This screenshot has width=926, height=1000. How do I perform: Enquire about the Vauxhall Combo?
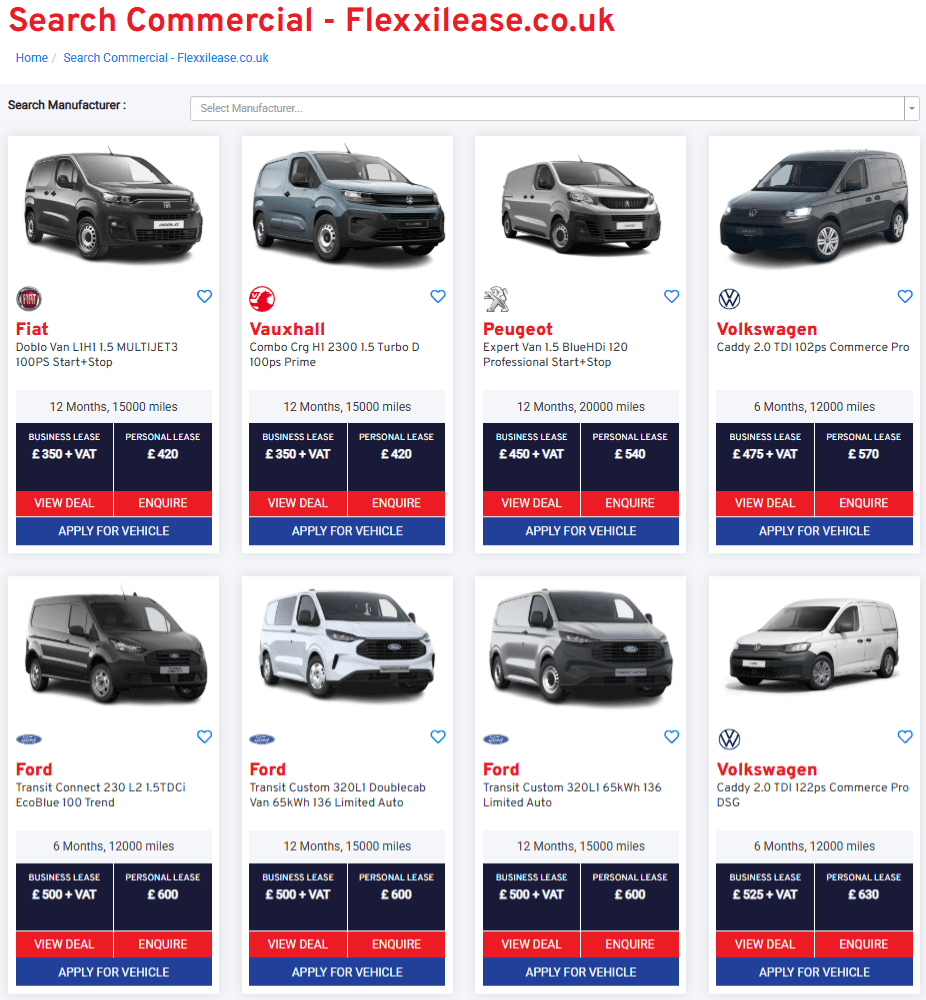396,503
